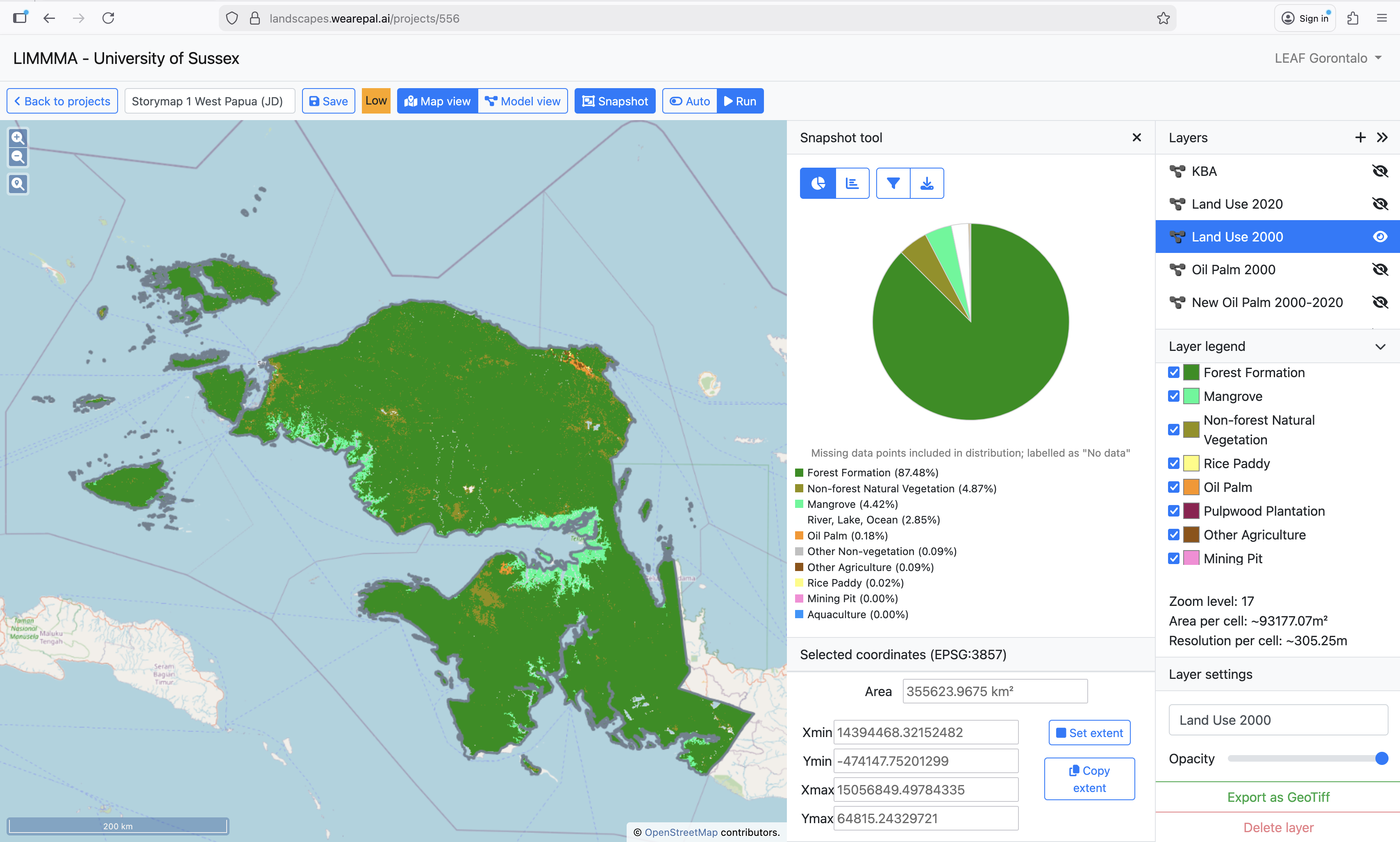Screen dimensions: 1400x842
Task: Switch snapshot to pie chart view
Action: [x=818, y=183]
